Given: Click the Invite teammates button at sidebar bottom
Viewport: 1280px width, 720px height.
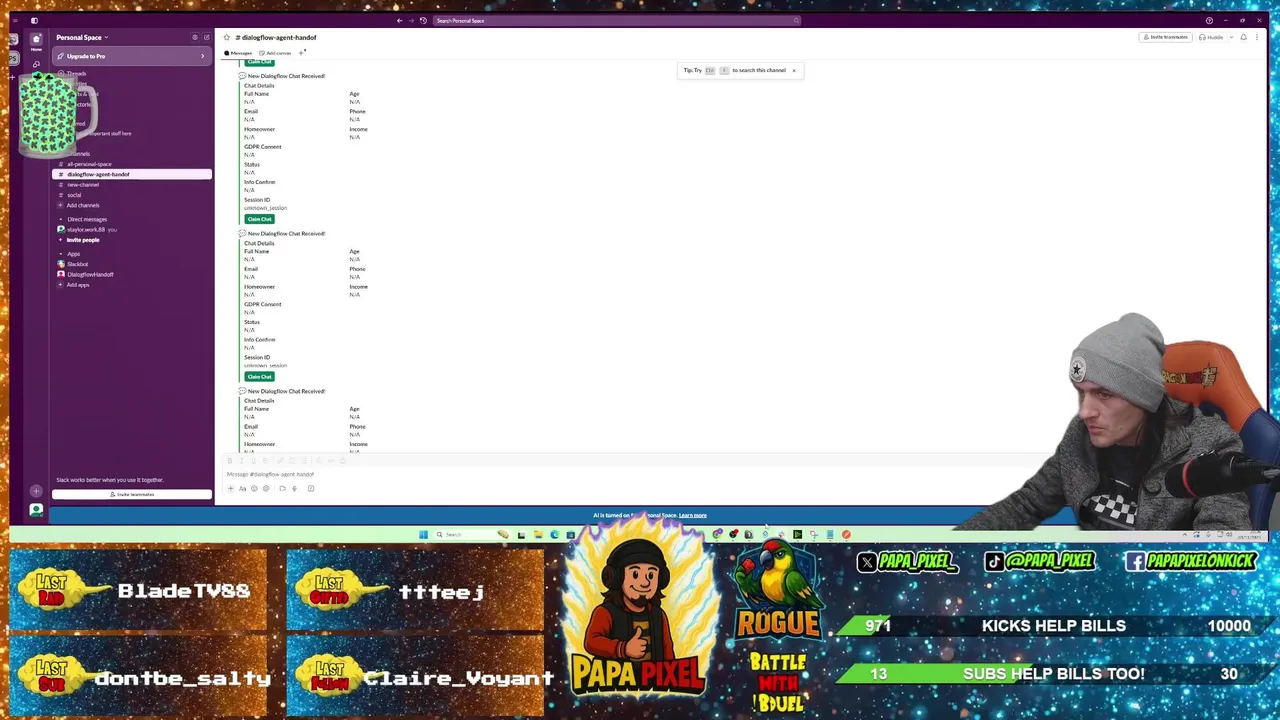Looking at the screenshot, I should pos(132,494).
